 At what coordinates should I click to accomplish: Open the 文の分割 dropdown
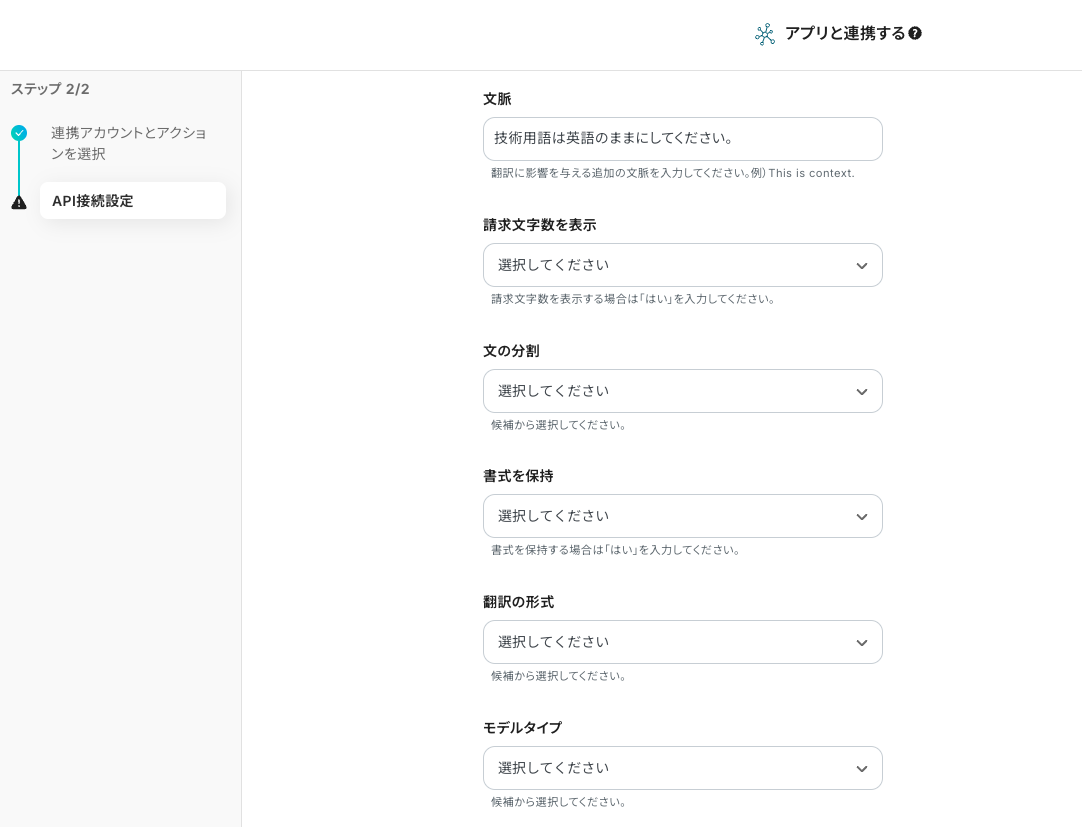[670, 392]
